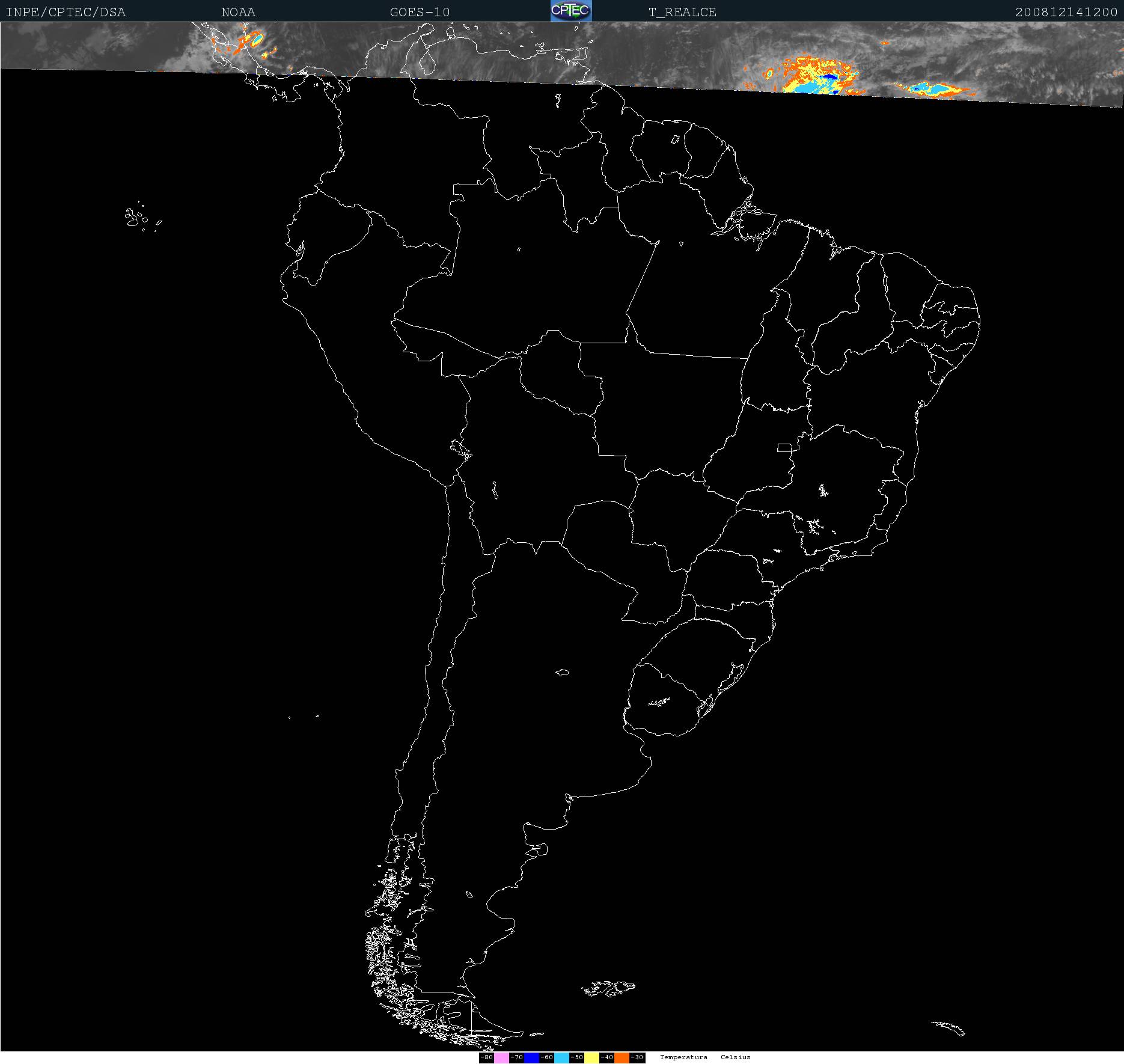Click the Celsius unit label
Viewport: 1124px width, 1064px height.
point(736,1057)
